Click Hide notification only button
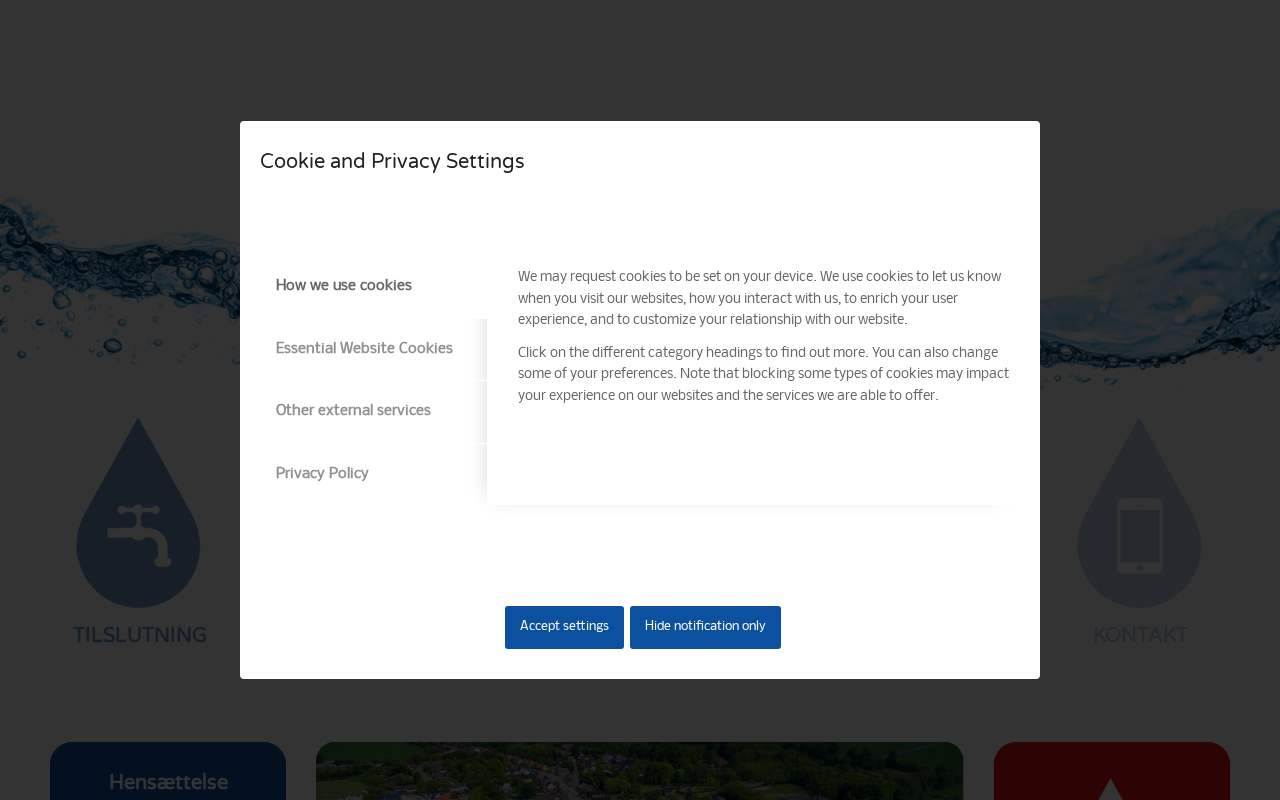This screenshot has width=1280, height=800. pyautogui.click(x=705, y=627)
